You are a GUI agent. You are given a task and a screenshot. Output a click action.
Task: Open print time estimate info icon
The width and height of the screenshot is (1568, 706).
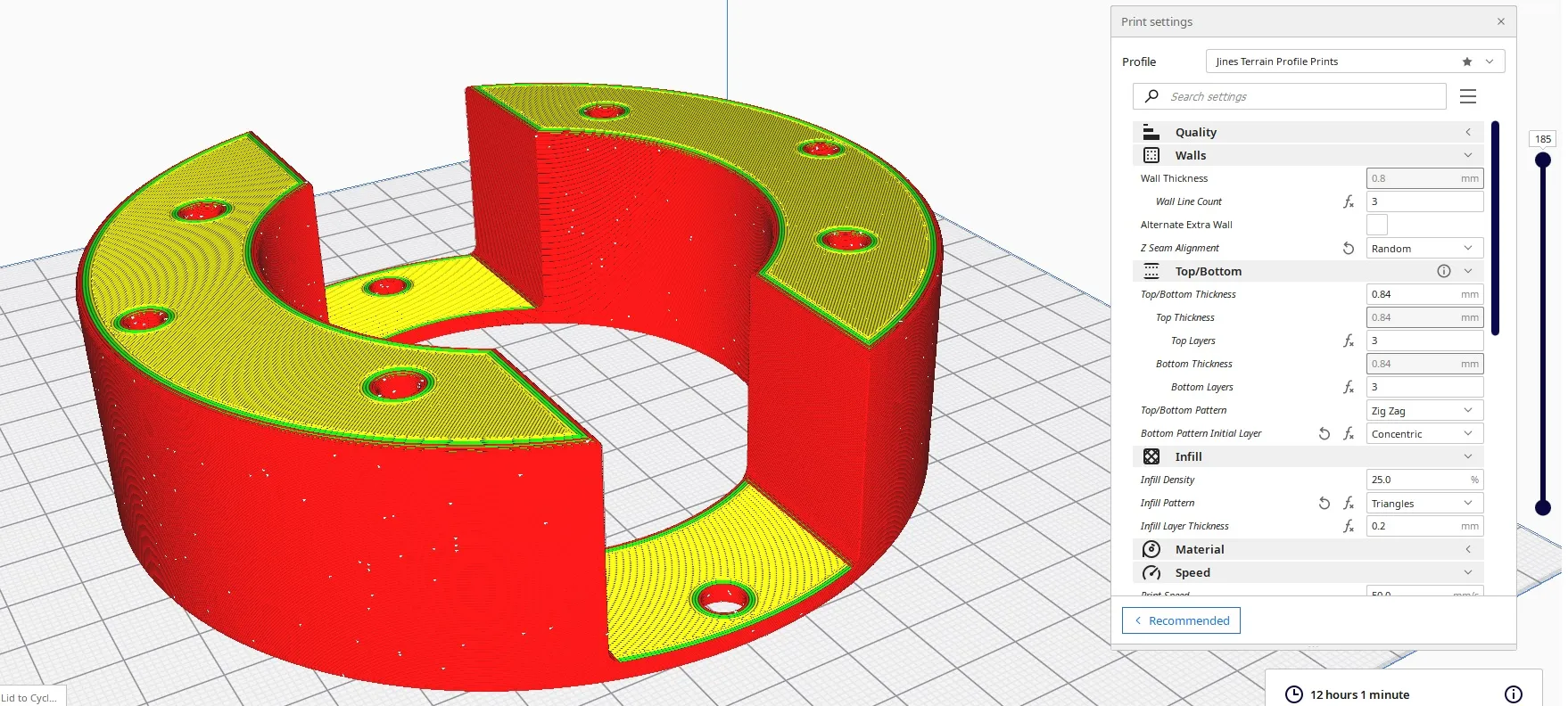pyautogui.click(x=1513, y=694)
